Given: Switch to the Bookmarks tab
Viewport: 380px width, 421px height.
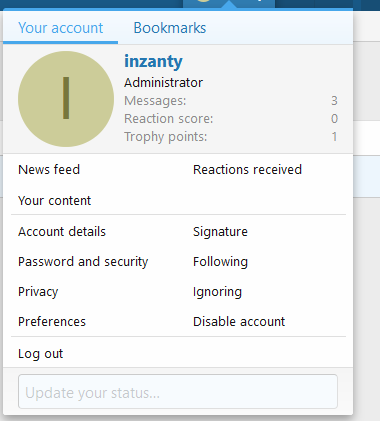Looking at the screenshot, I should [170, 28].
